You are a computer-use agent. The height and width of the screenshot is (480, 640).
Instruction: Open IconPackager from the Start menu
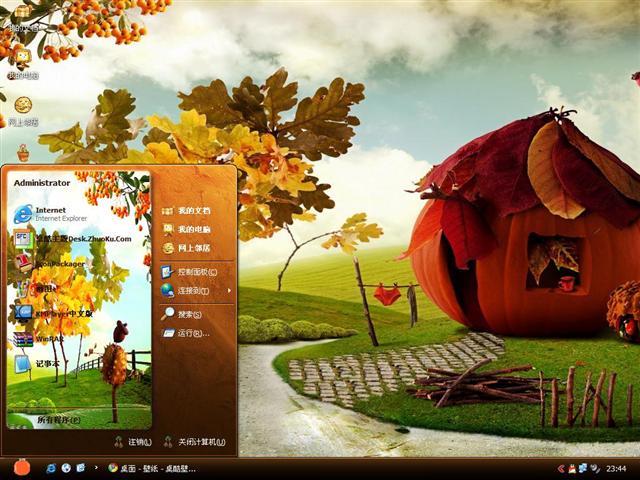tap(50, 264)
